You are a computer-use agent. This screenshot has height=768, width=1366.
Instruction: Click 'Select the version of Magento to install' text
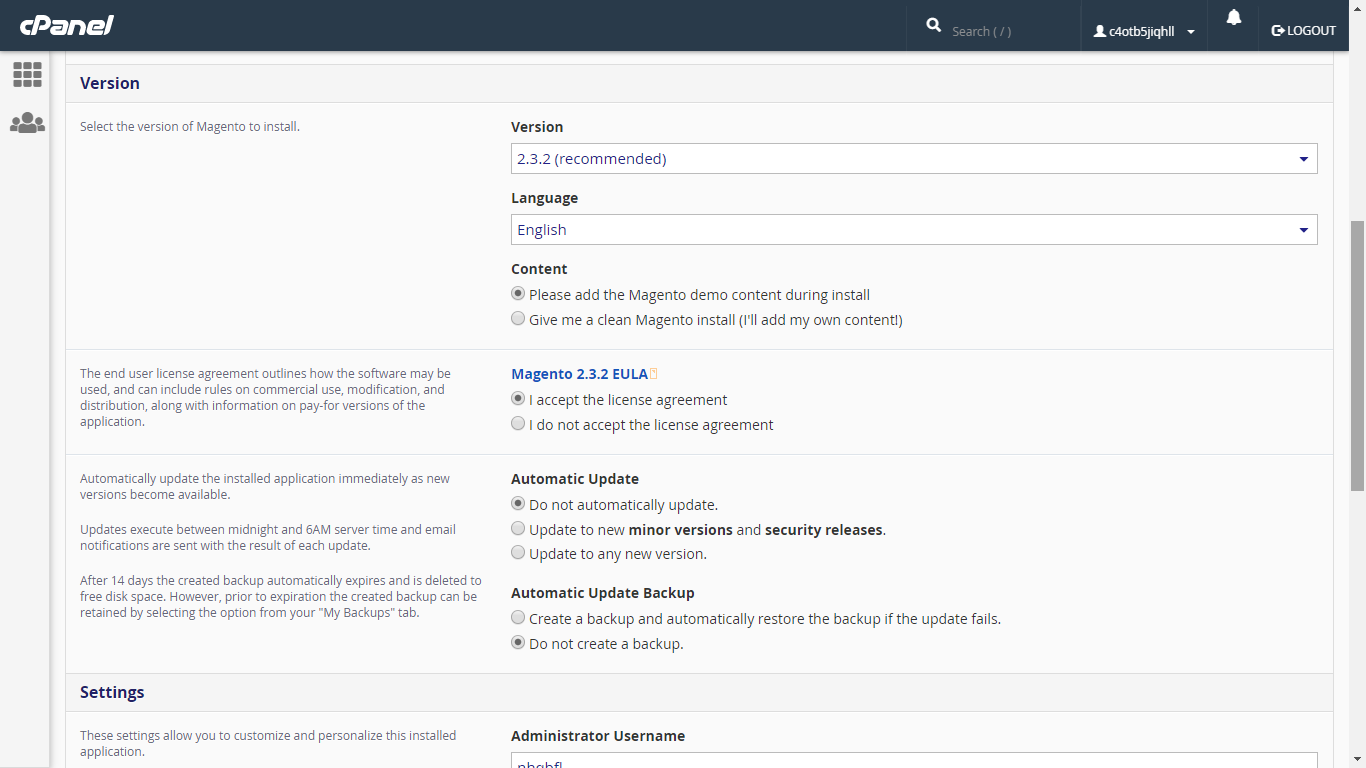pyautogui.click(x=190, y=127)
